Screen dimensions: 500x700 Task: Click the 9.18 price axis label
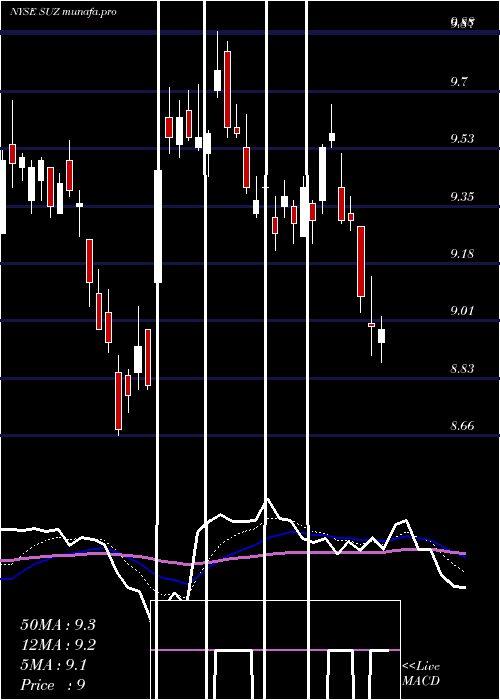pyautogui.click(x=462, y=254)
